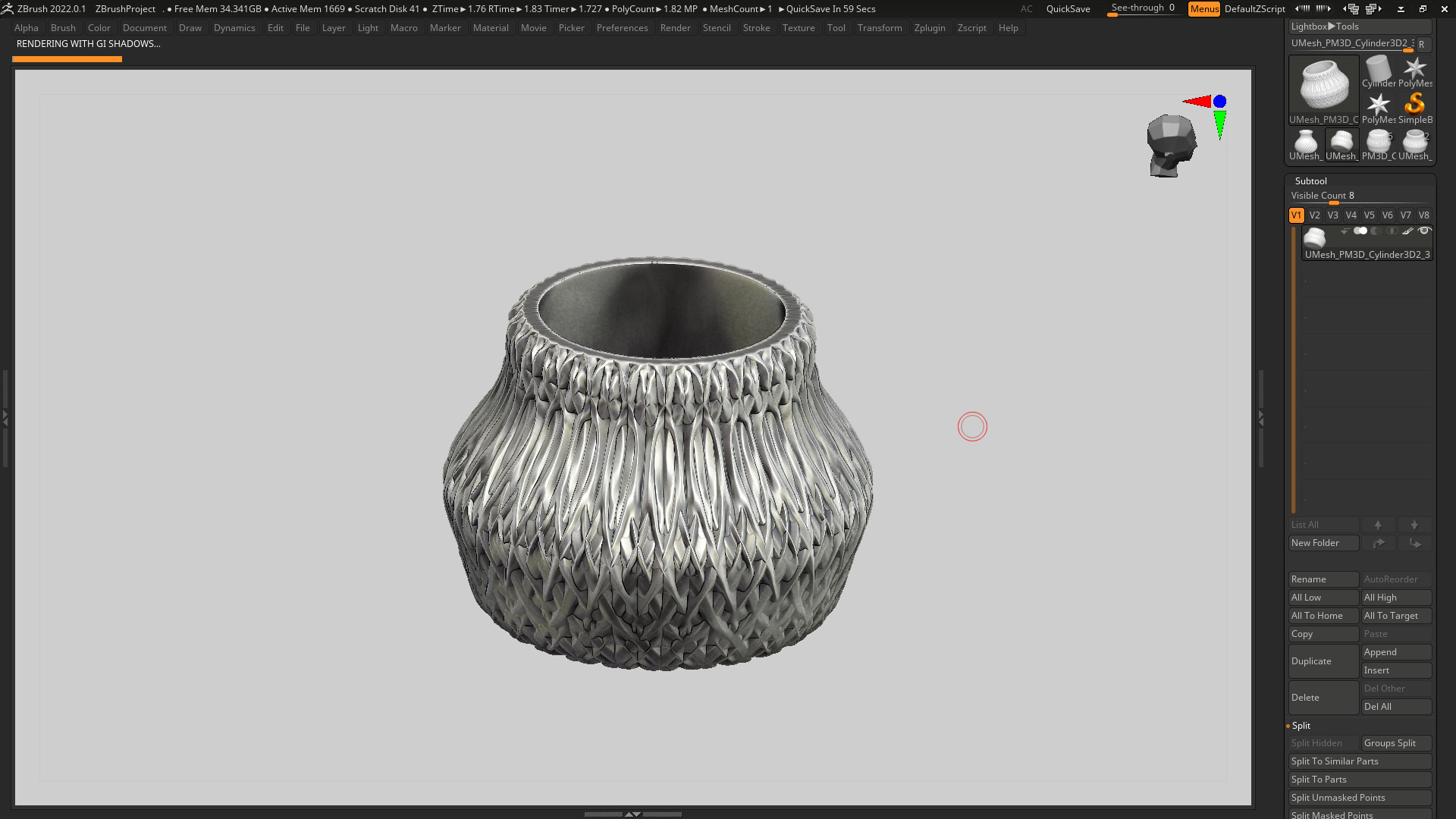Click the large current tool UMesh_PM3D_C preview
The image size is (1456, 819).
pyautogui.click(x=1324, y=89)
